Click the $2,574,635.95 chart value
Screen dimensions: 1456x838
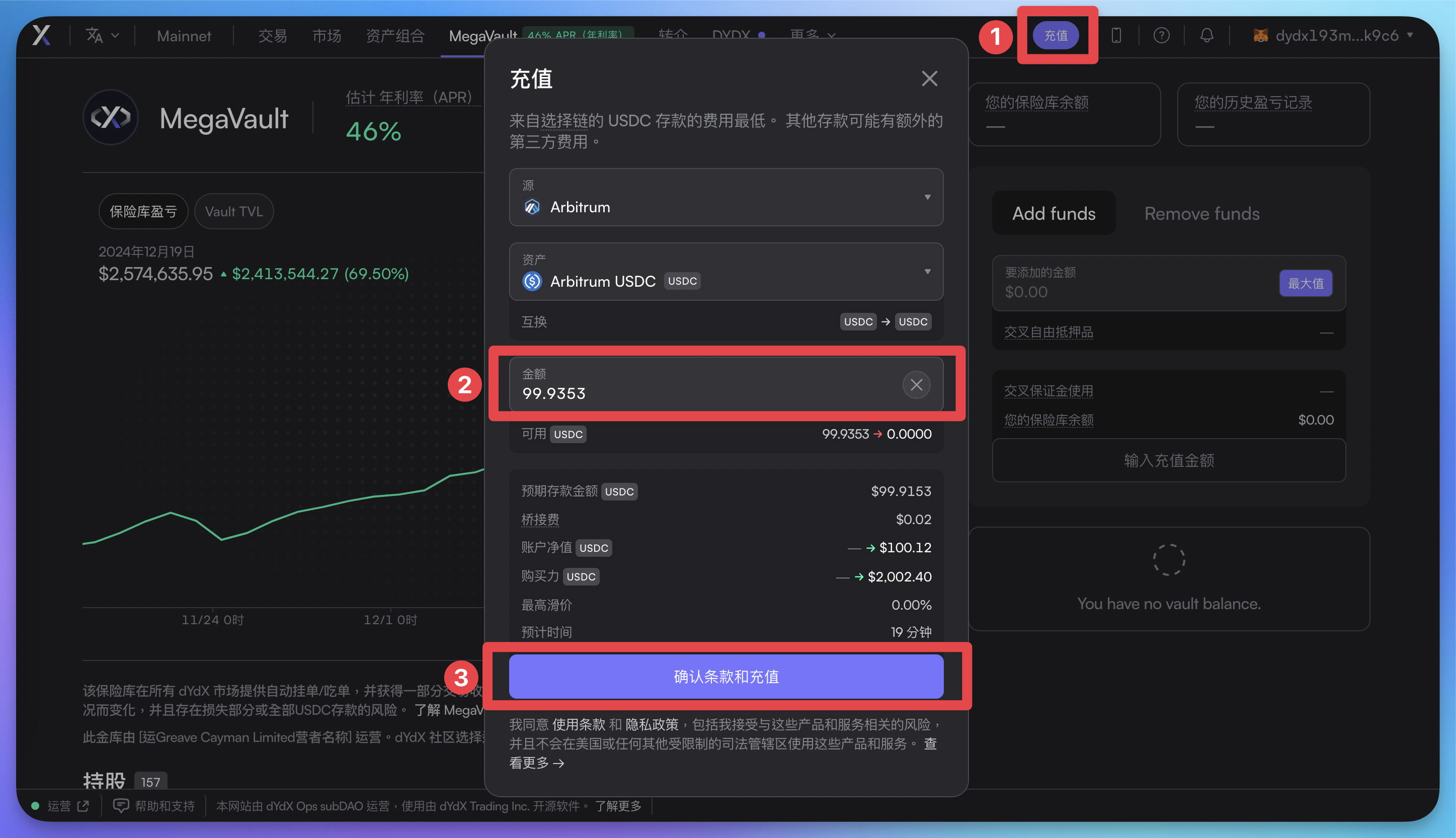tap(155, 274)
